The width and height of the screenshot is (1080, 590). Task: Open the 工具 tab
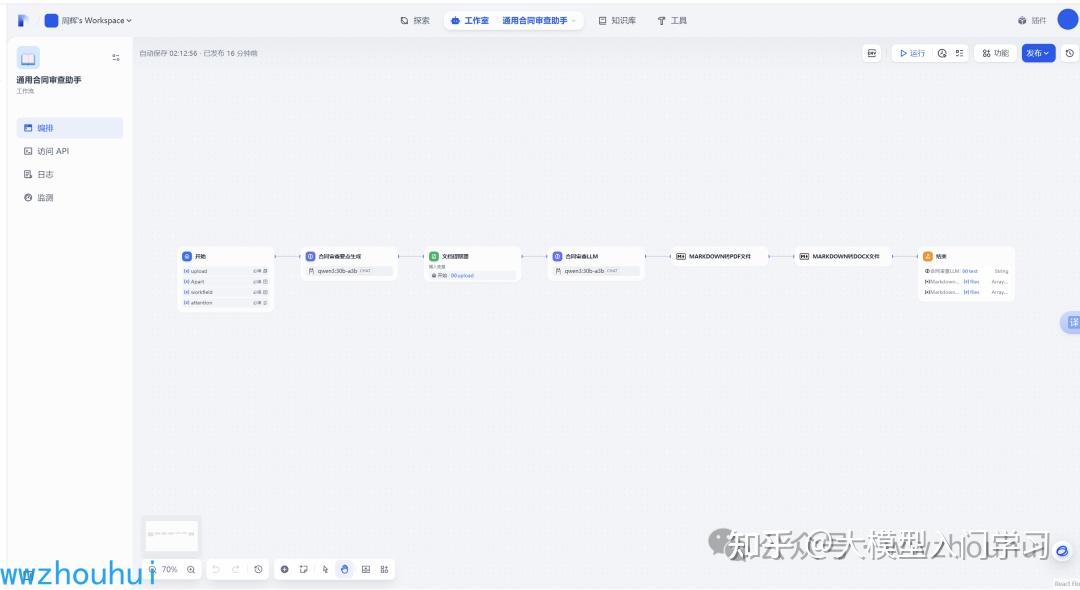[672, 21]
